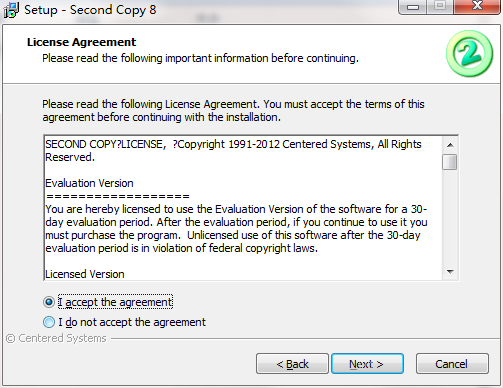Minimize the Setup window
Viewport: 503px width, 388px height.
pyautogui.click(x=413, y=7)
